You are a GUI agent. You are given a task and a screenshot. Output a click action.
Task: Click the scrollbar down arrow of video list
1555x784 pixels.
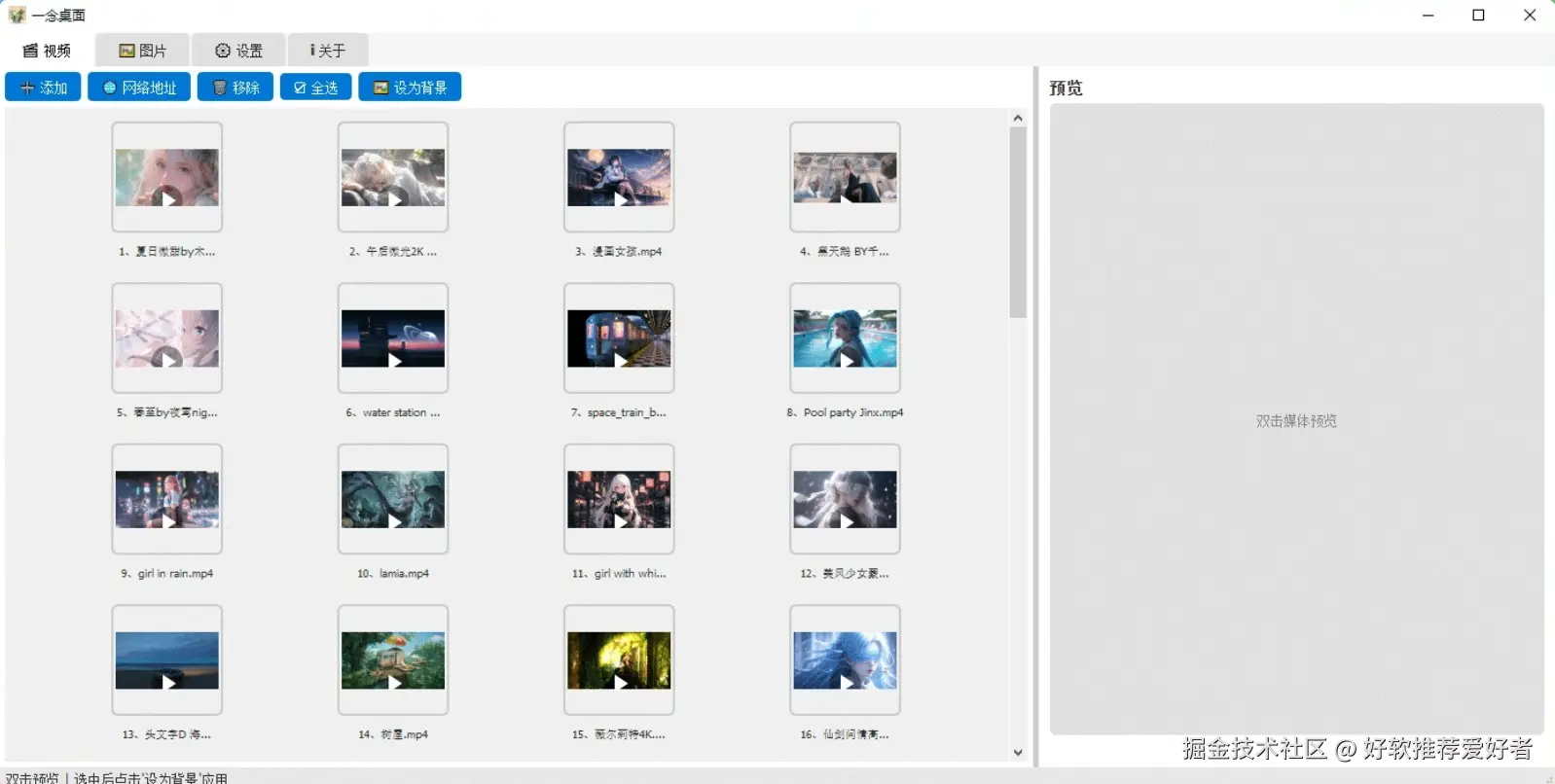1018,752
